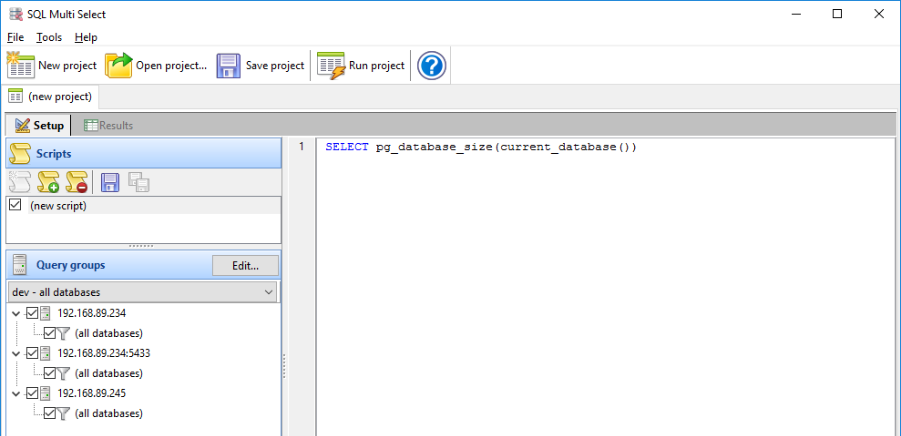This screenshot has height=436, width=901.
Task: Add a script with the green plus scroll icon
Action: pyautogui.click(x=48, y=182)
